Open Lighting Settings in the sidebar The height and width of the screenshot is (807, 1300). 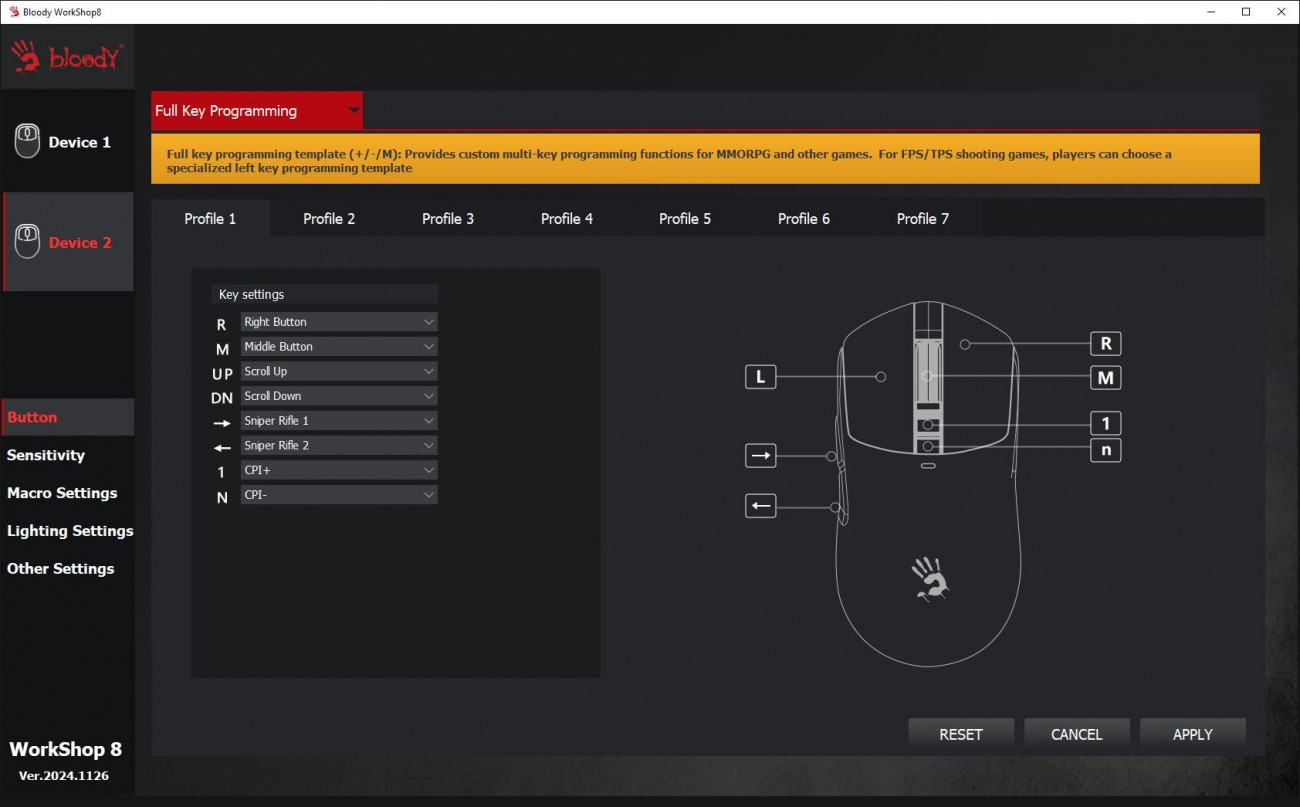[x=70, y=531]
